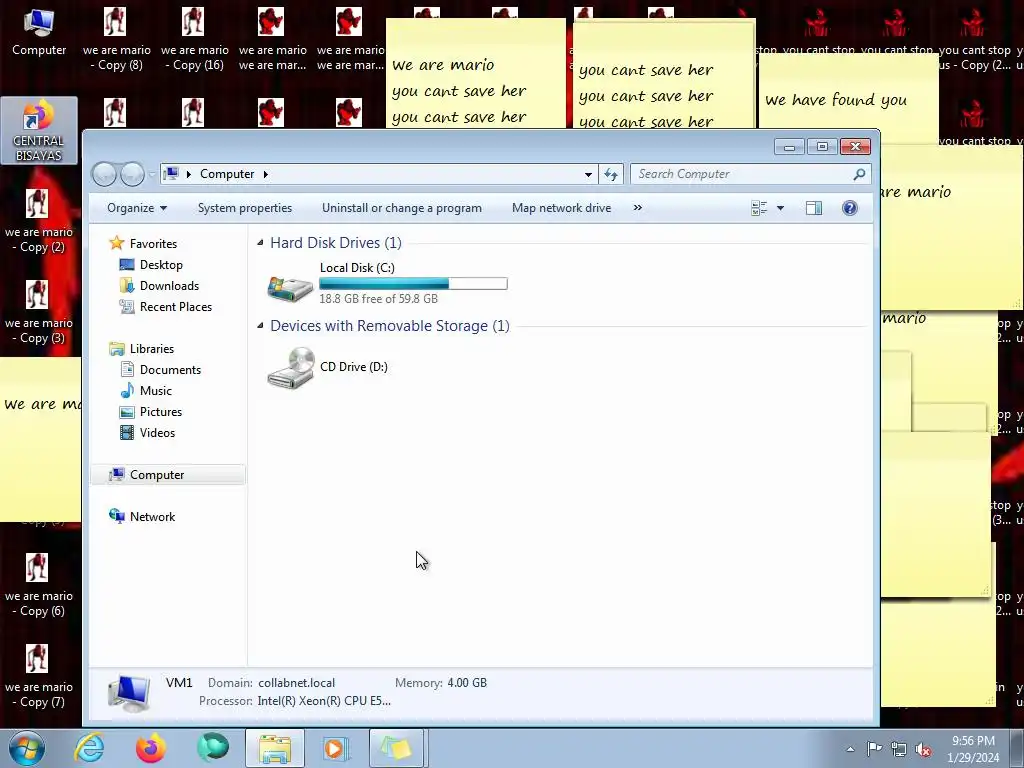Viewport: 1024px width, 768px height.
Task: Click the Computer breadcrumb in address bar
Action: click(227, 174)
